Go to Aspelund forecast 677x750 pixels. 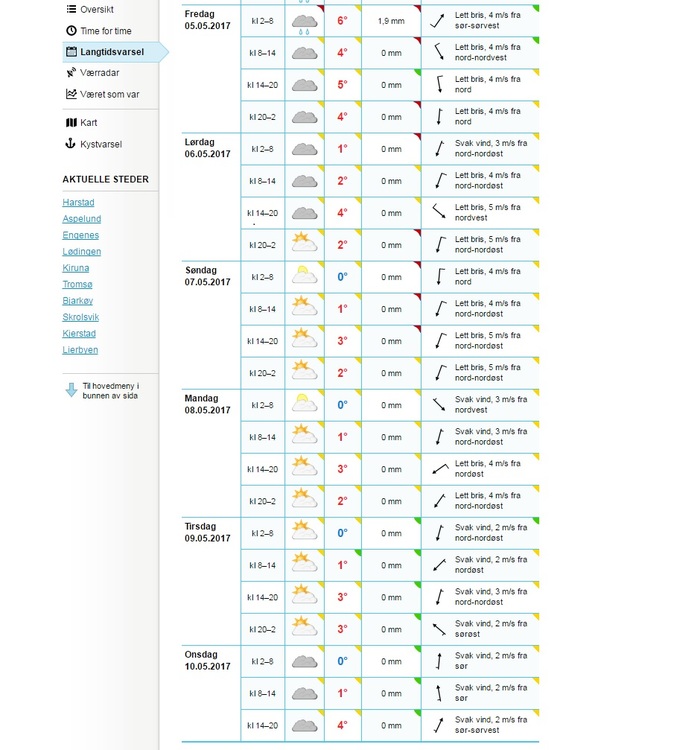[82, 219]
